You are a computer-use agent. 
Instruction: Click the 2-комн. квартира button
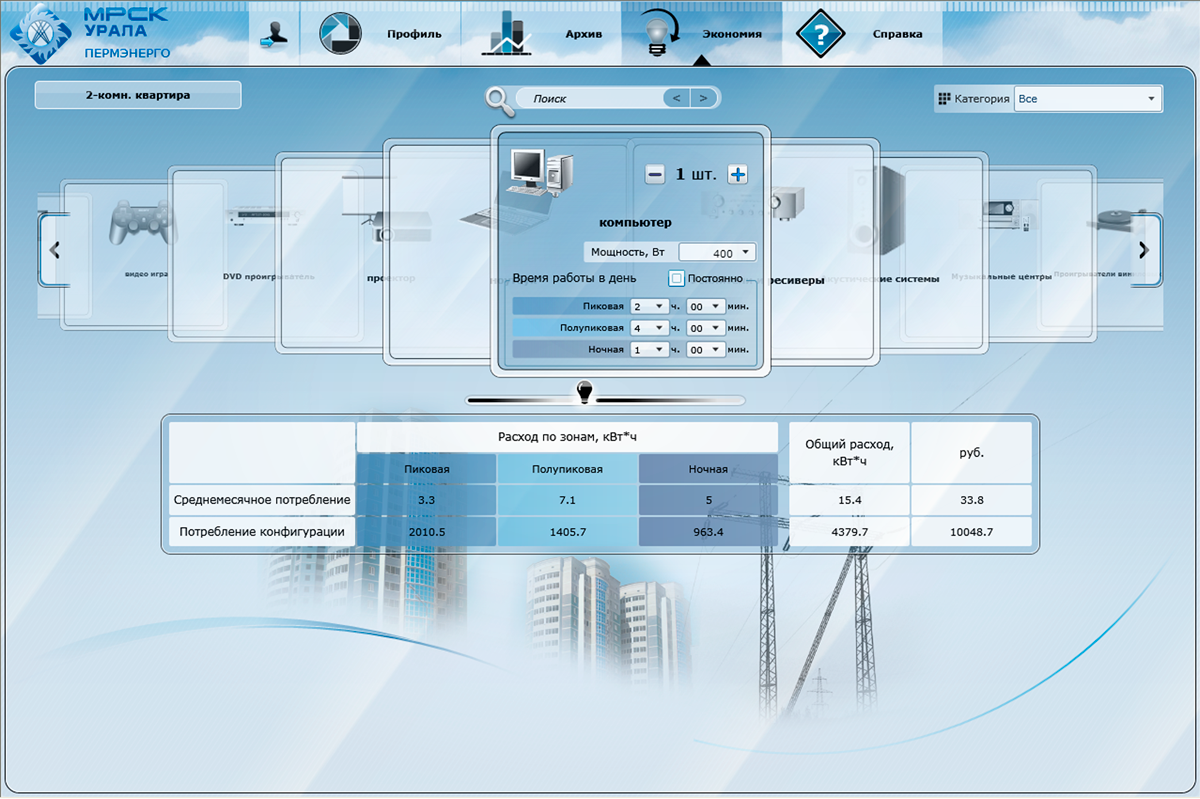point(138,96)
